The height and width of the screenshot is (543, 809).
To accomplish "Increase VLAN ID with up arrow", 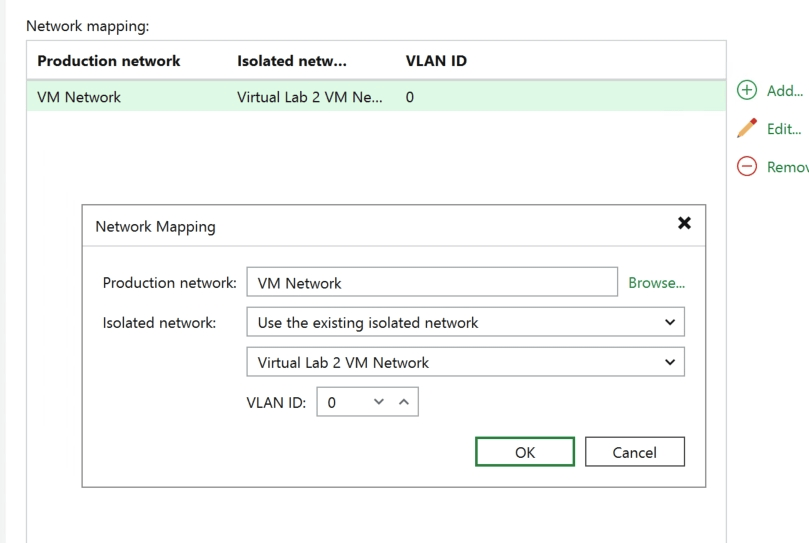I will click(404, 402).
